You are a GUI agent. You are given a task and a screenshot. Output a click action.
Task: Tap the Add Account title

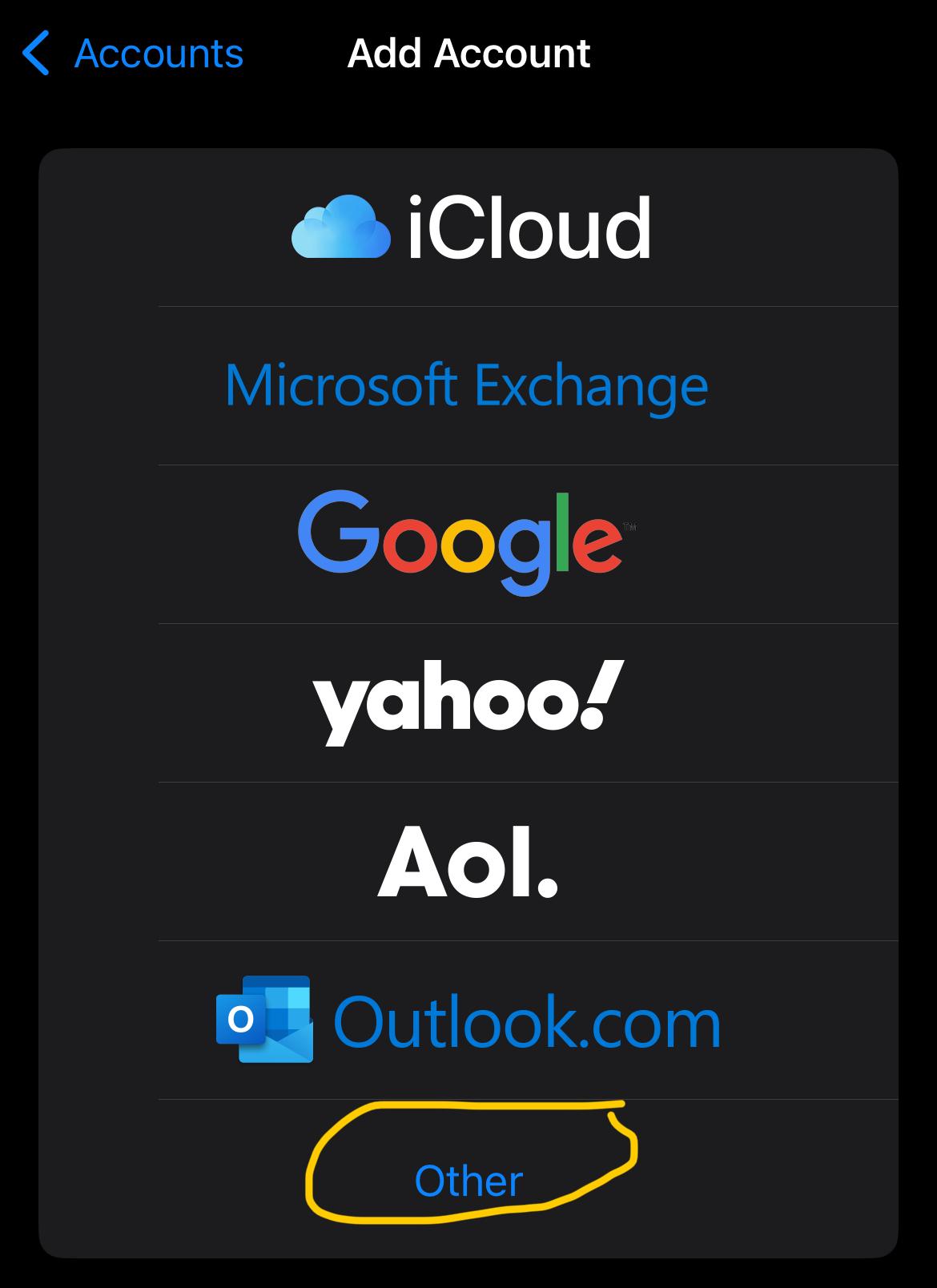468,54
